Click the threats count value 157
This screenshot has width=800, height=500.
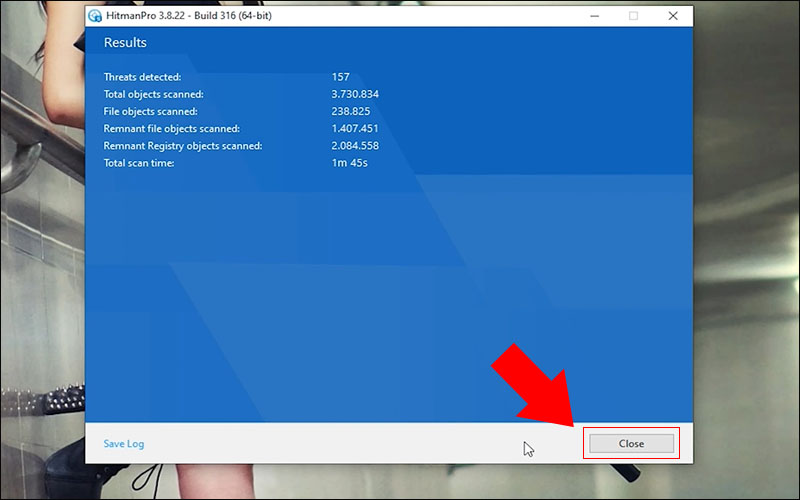340,77
